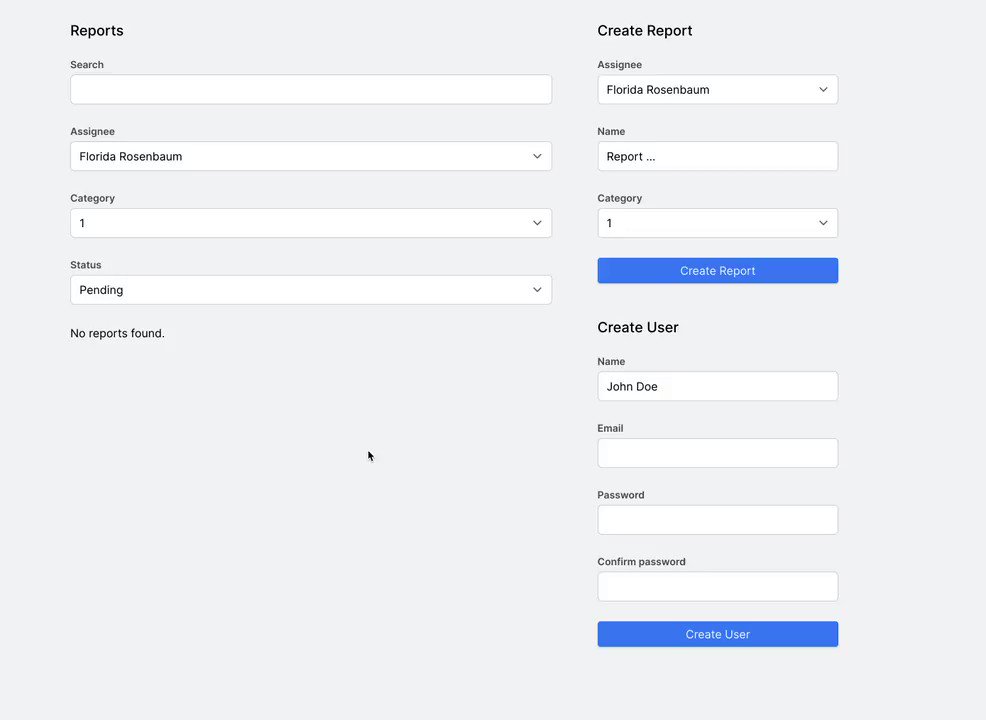Click the Name field containing John Doe
Viewport: 986px width, 720px height.
(x=717, y=386)
